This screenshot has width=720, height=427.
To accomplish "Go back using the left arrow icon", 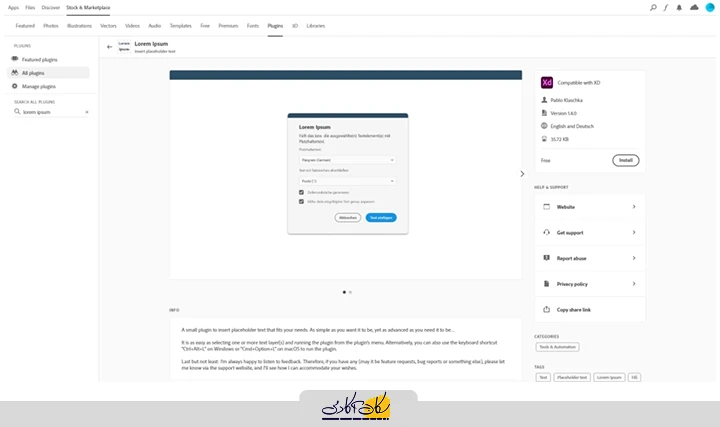I will coord(109,46).
